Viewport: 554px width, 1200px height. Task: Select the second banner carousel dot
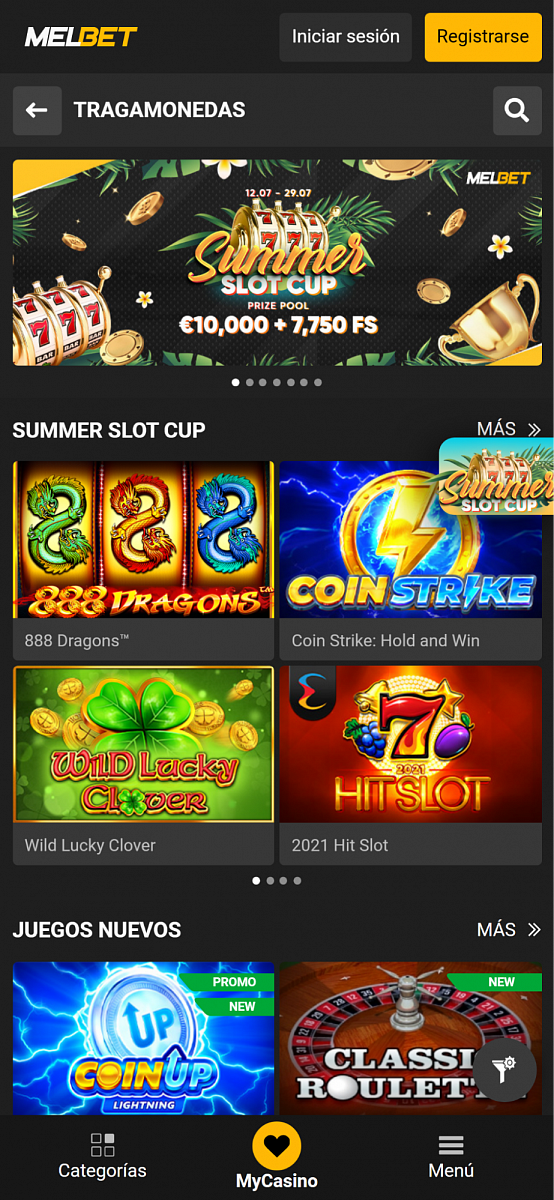[249, 382]
